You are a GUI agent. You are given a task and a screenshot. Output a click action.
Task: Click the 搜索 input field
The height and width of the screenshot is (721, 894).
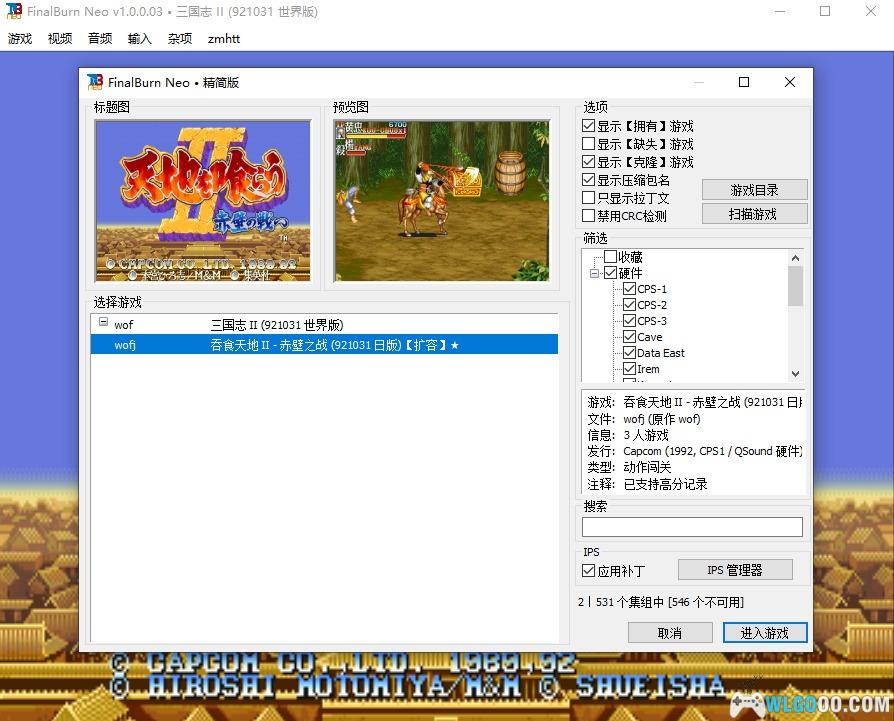(x=692, y=527)
